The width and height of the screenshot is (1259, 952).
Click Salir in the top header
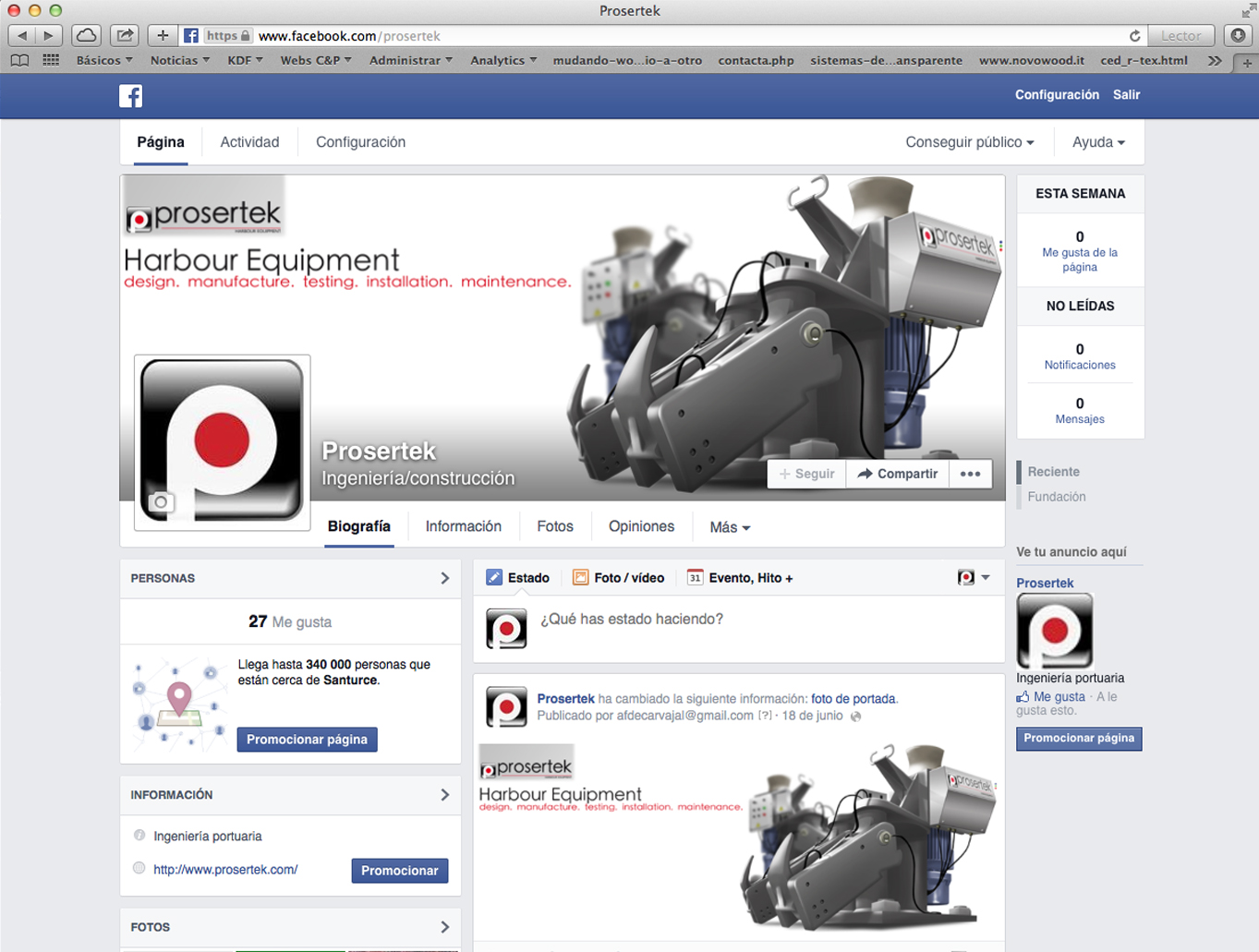1126,94
